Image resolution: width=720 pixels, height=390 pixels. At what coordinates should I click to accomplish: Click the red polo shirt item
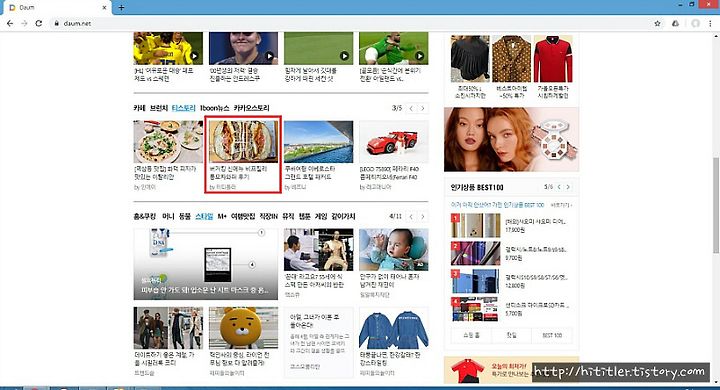(553, 59)
